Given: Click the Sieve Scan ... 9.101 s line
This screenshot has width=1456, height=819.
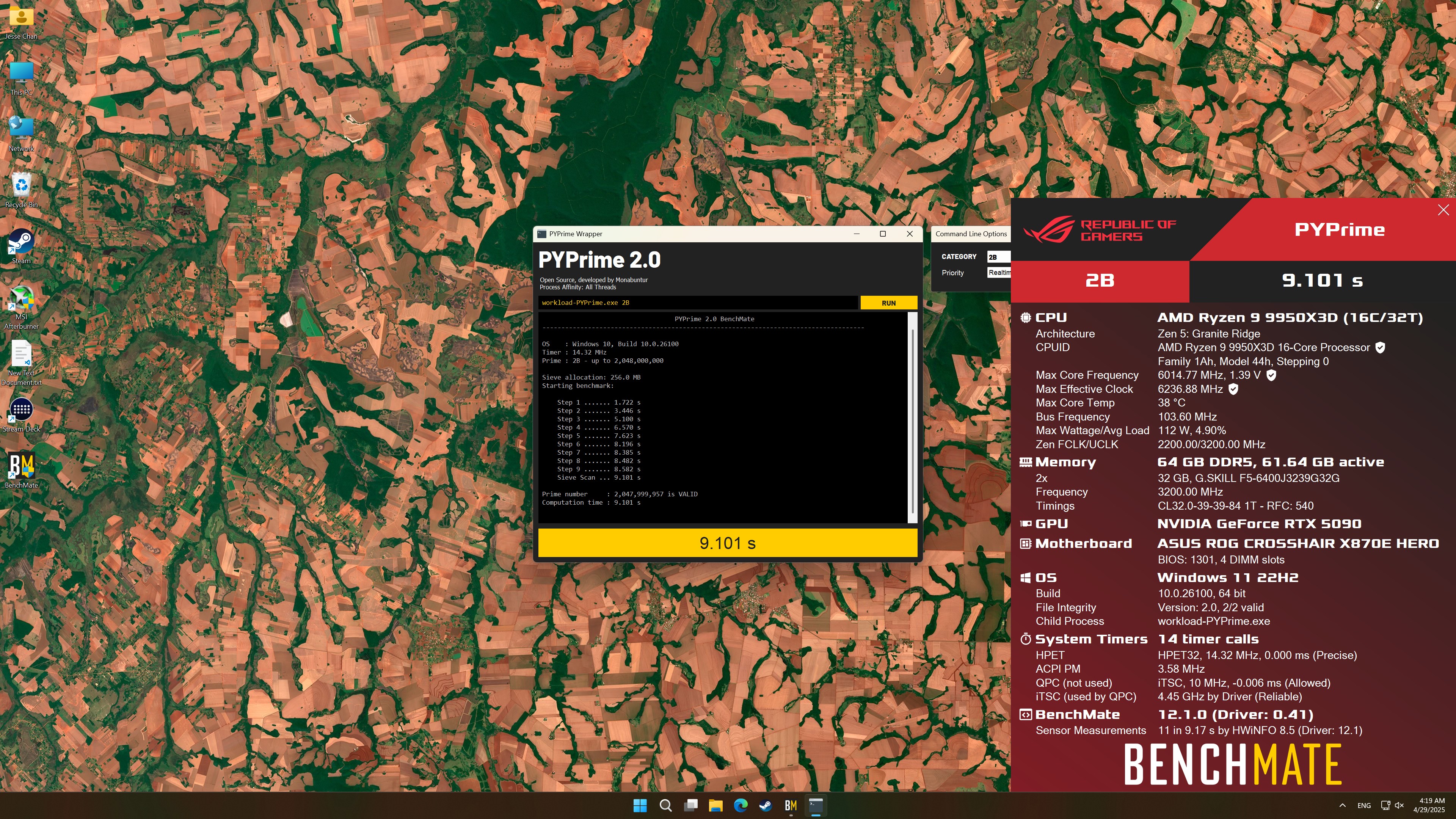Looking at the screenshot, I should [x=599, y=478].
